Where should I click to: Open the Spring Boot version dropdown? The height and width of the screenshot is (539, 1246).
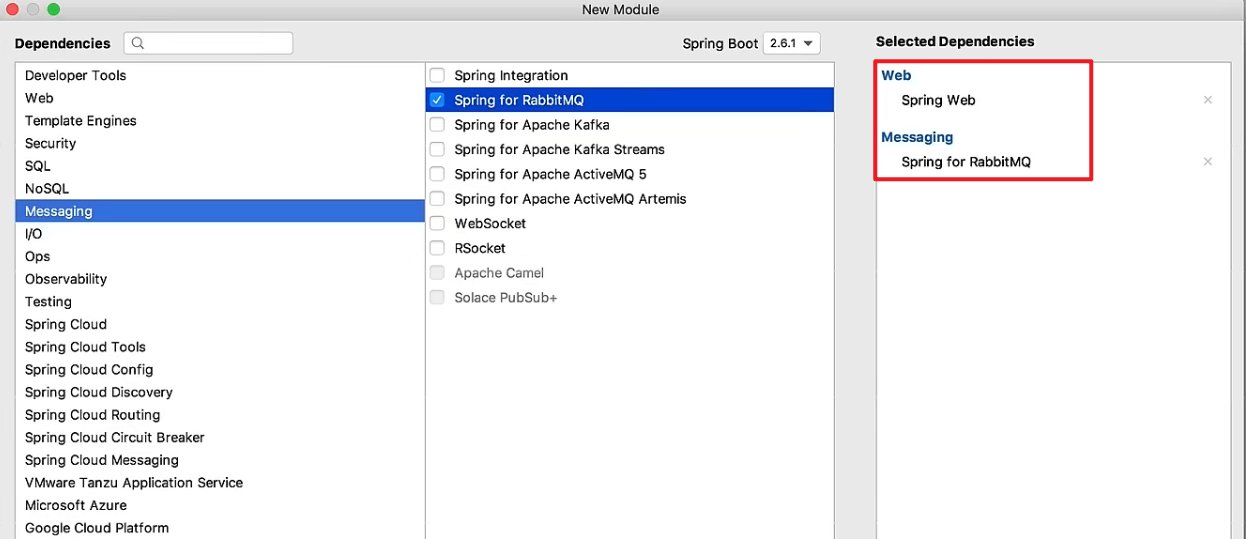(x=791, y=43)
